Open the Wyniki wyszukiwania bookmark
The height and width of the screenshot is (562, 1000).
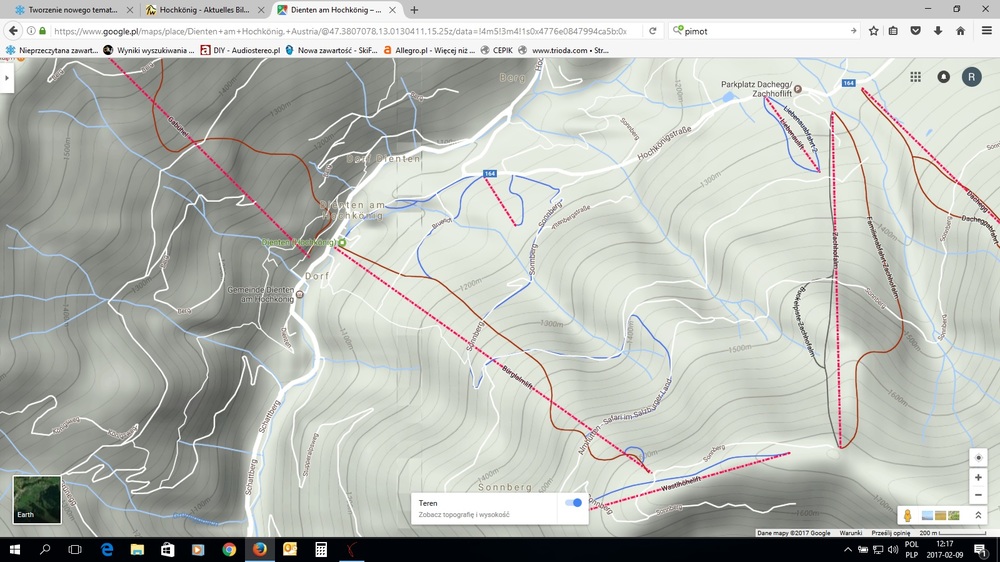click(149, 50)
